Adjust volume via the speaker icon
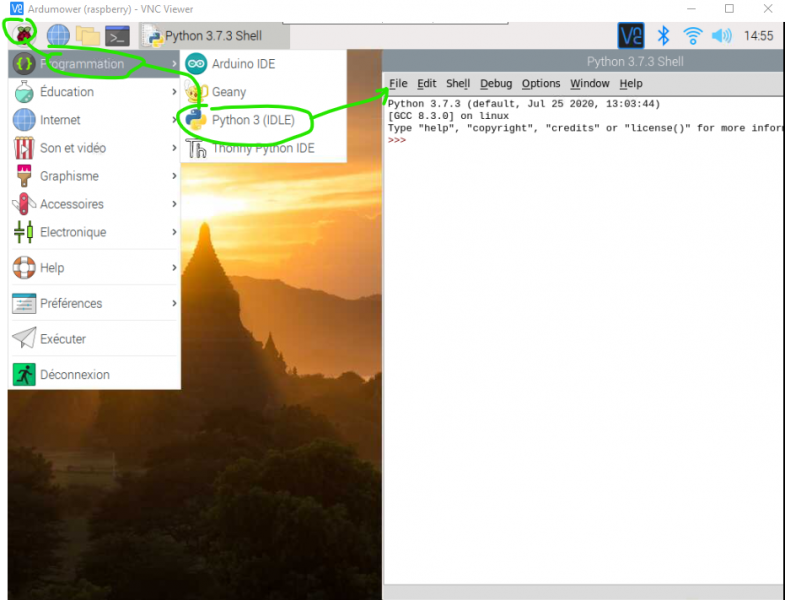 721,36
